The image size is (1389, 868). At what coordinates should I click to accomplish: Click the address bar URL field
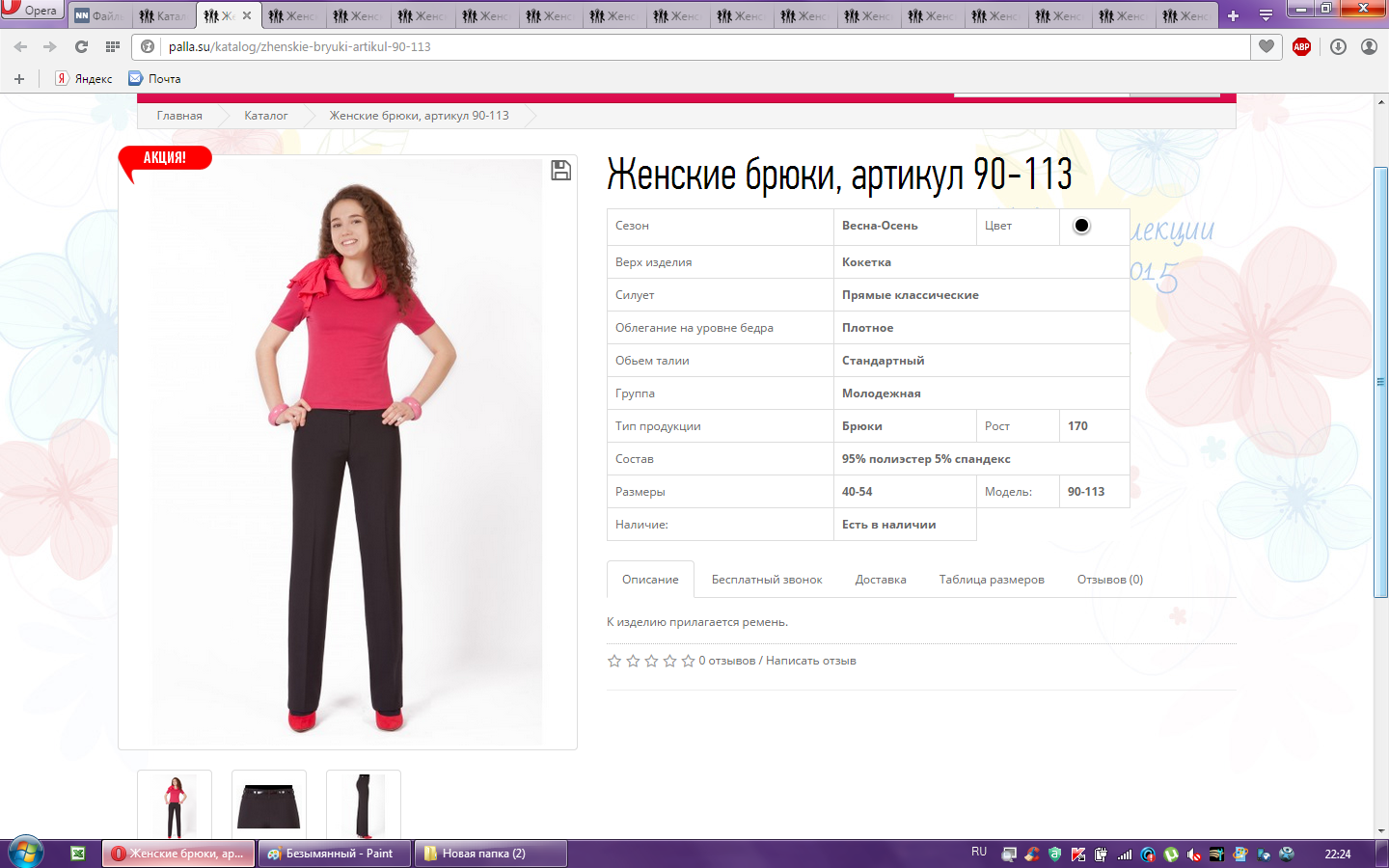tap(675, 46)
